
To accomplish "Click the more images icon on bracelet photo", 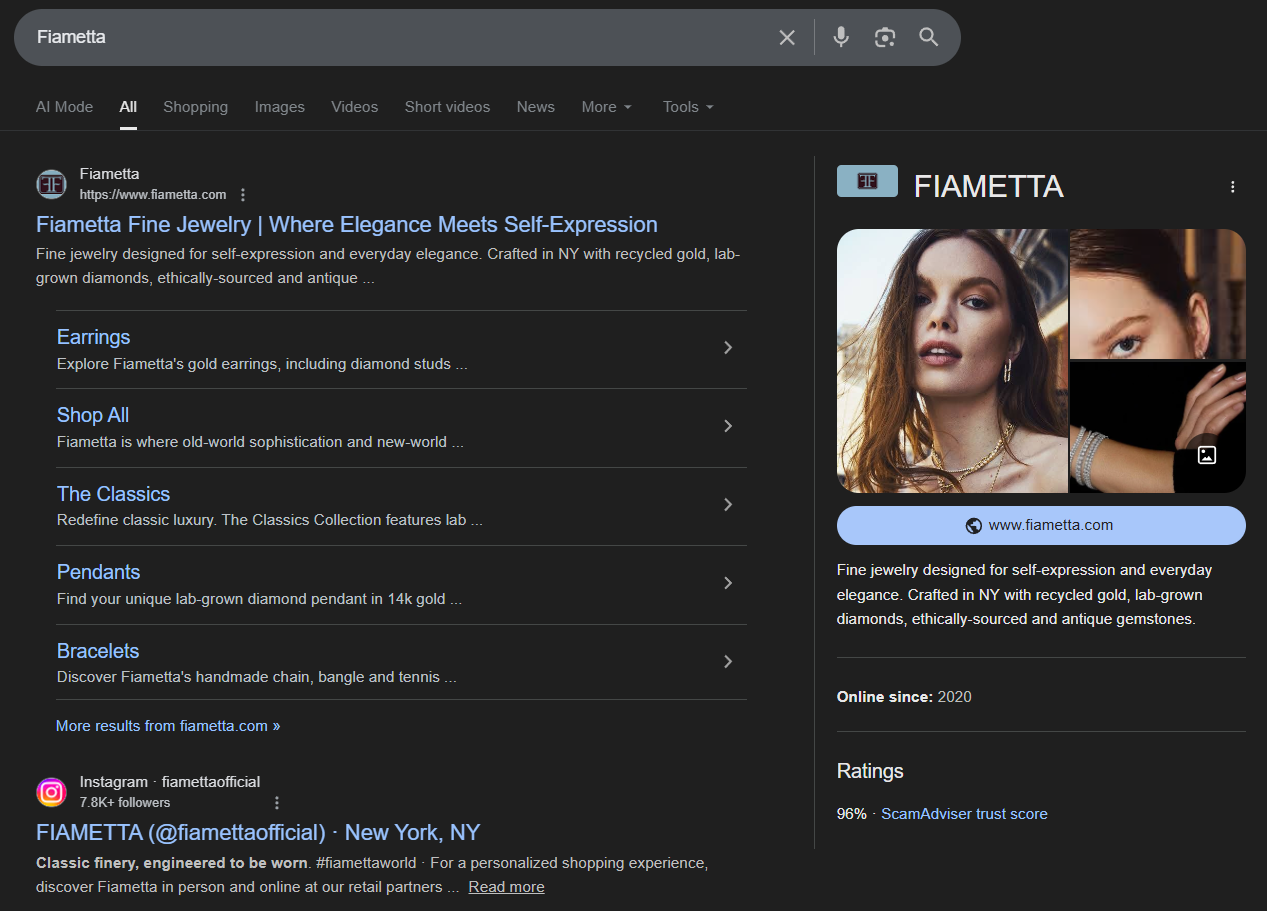I will (x=1207, y=455).
